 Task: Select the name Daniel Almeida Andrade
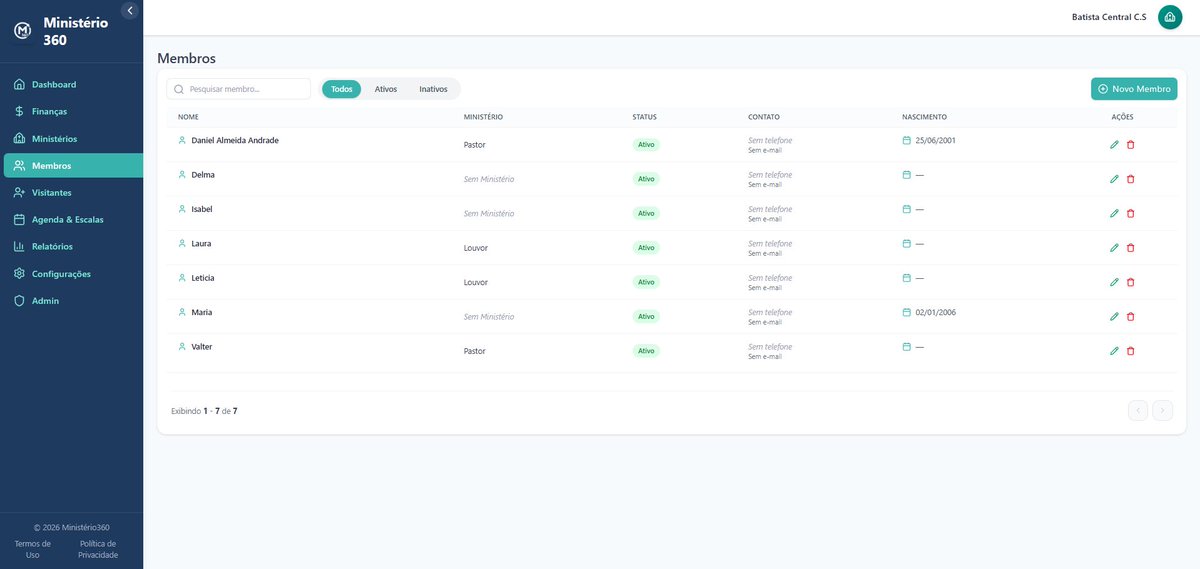coord(235,140)
